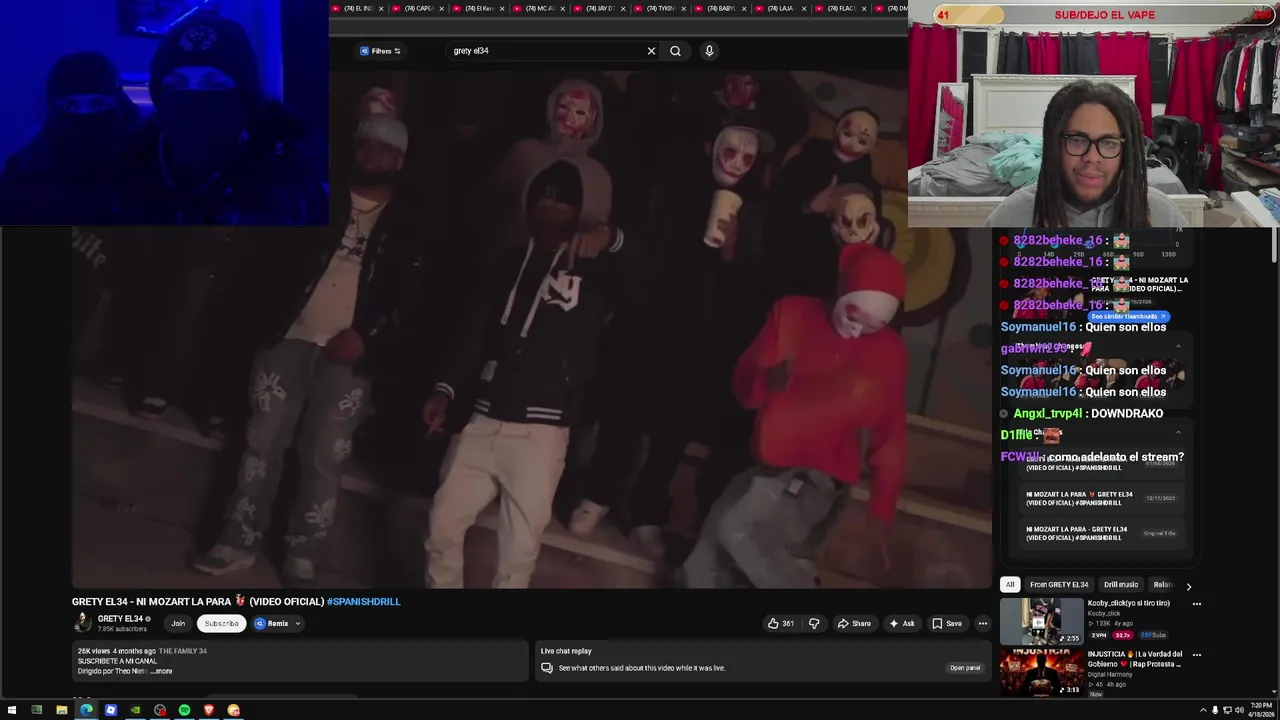1280x720 pixels.
Task: Open options for INJUSTICIA video
Action: pyautogui.click(x=1196, y=655)
